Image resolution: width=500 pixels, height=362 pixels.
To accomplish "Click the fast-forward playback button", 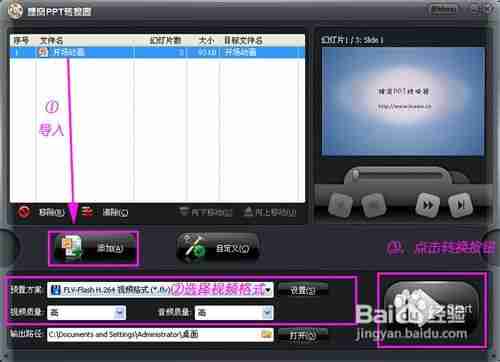I will (428, 204).
